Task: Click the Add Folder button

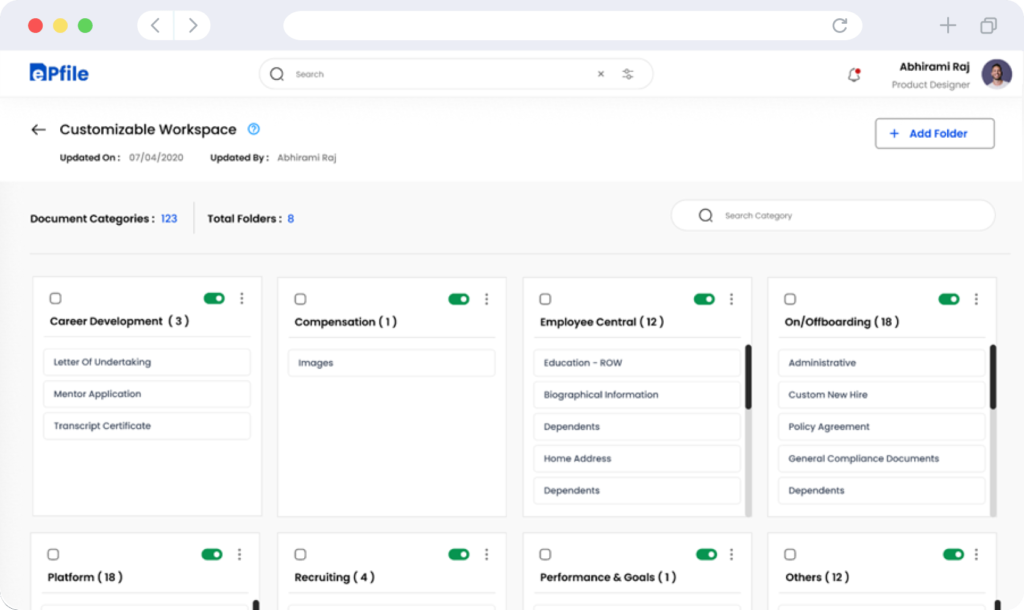Action: tap(934, 133)
